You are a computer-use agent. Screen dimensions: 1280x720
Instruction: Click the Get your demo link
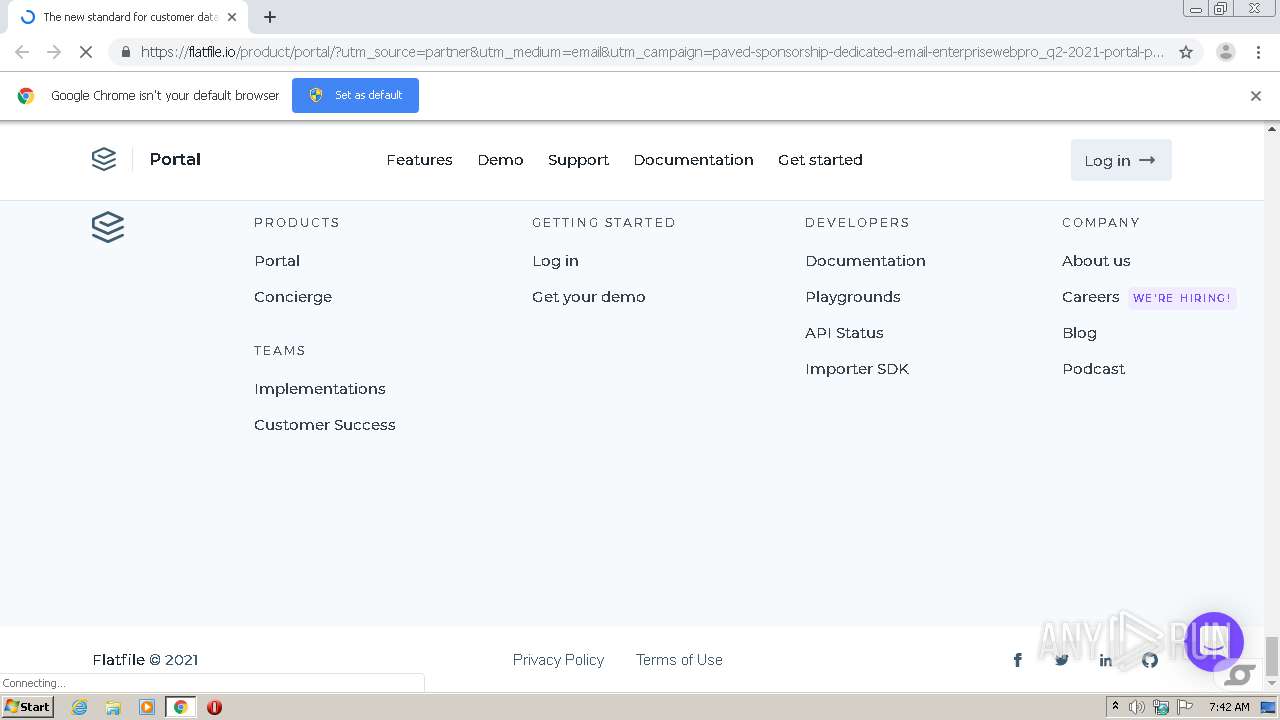[x=589, y=297]
